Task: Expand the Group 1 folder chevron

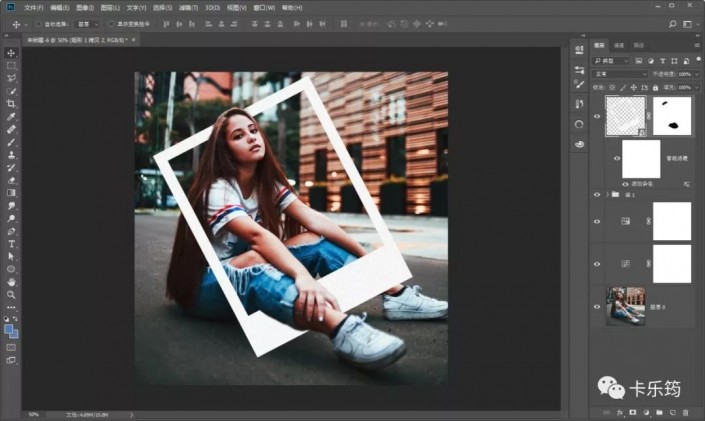Action: 607,195
